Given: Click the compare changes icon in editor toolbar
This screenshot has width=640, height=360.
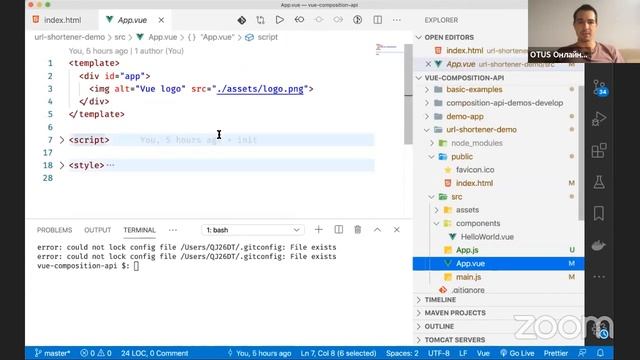Looking at the screenshot, I should pos(260,20).
